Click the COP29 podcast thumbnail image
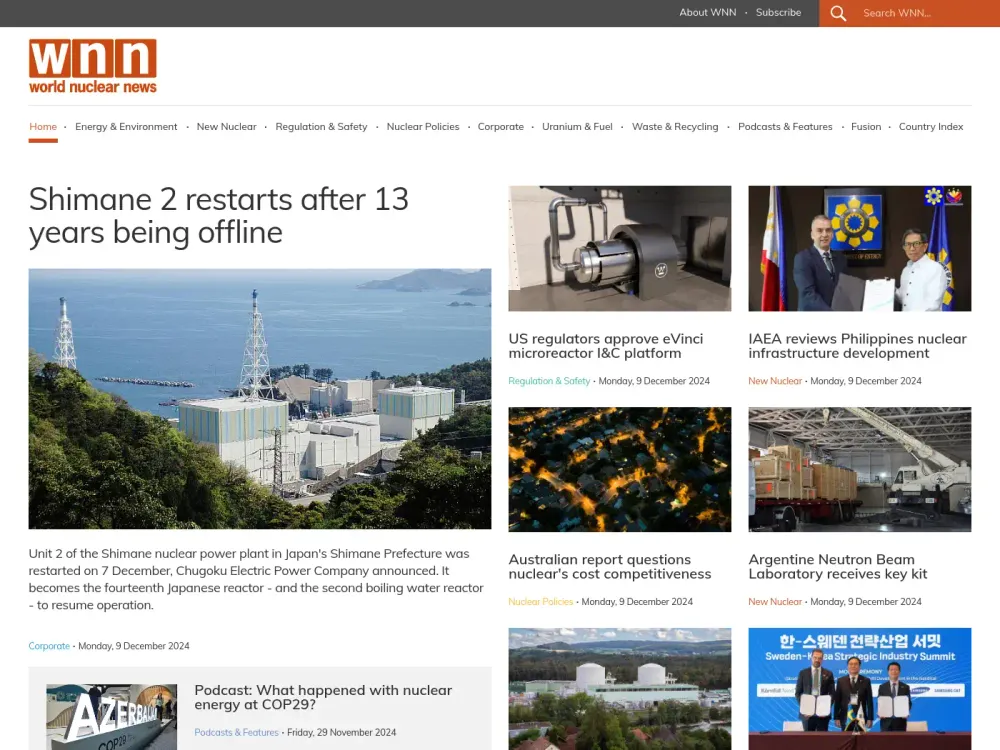 point(110,716)
